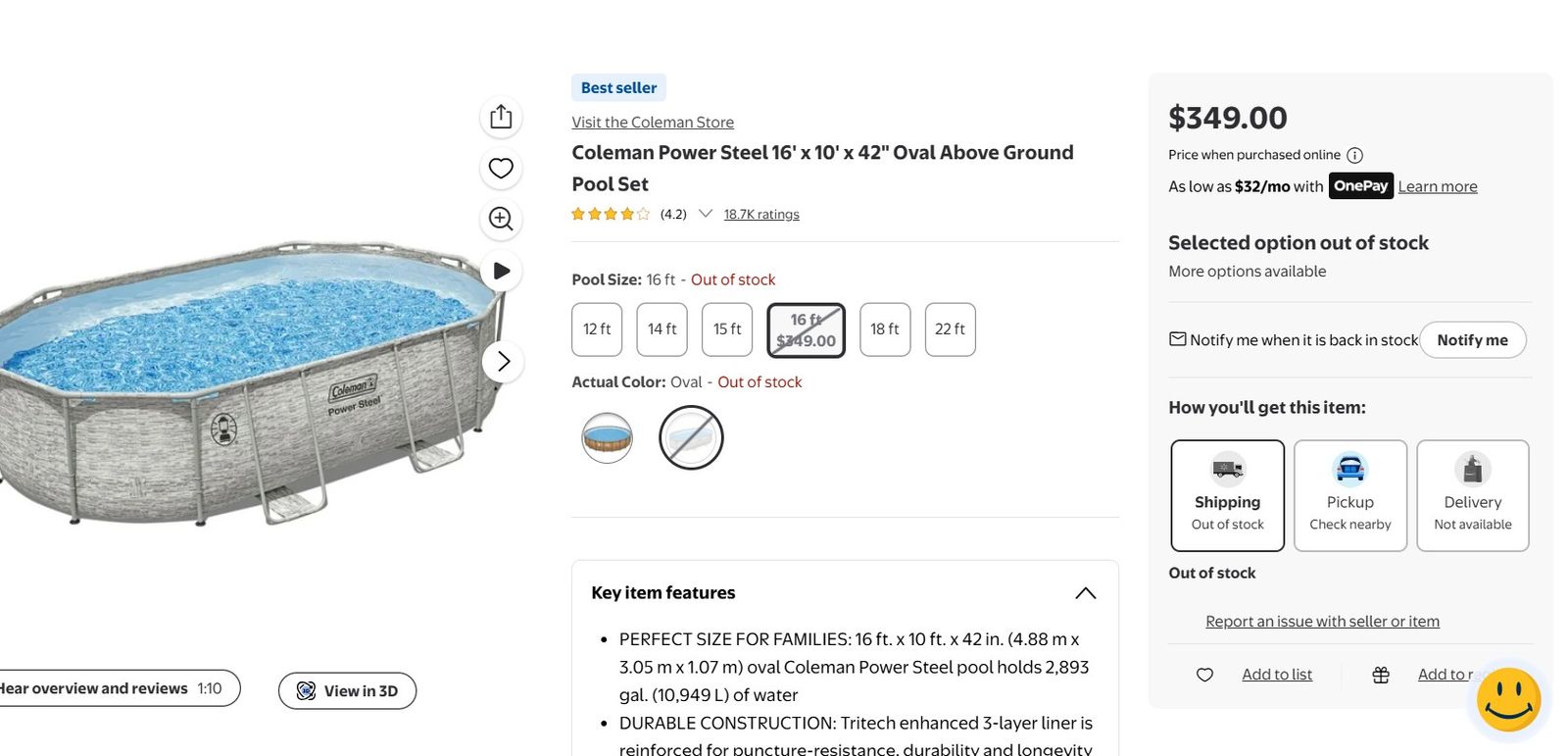Screen dimensions: 1568x756
Task: Click the Notify me button
Action: [x=1472, y=339]
